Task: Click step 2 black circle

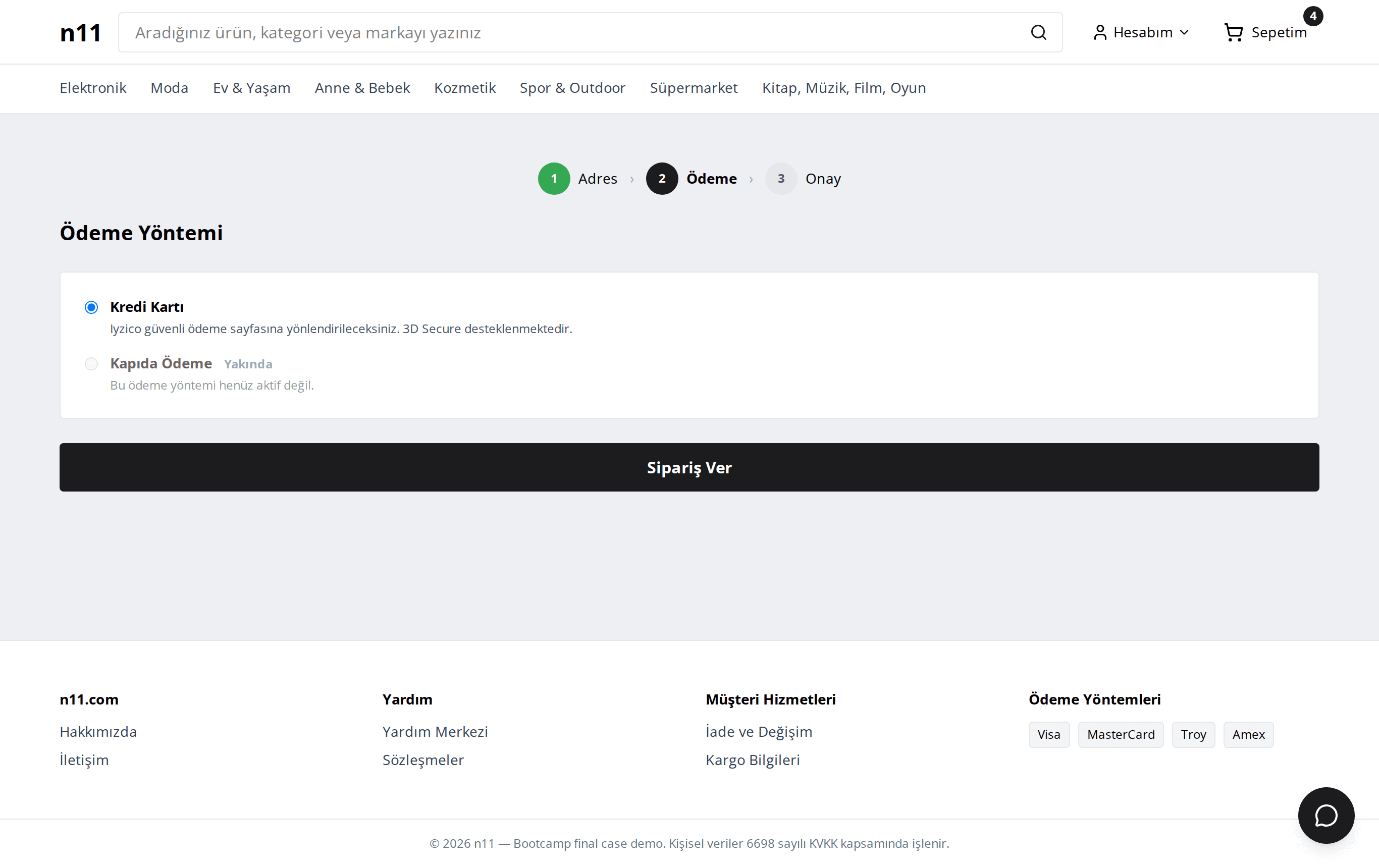Action: point(662,179)
